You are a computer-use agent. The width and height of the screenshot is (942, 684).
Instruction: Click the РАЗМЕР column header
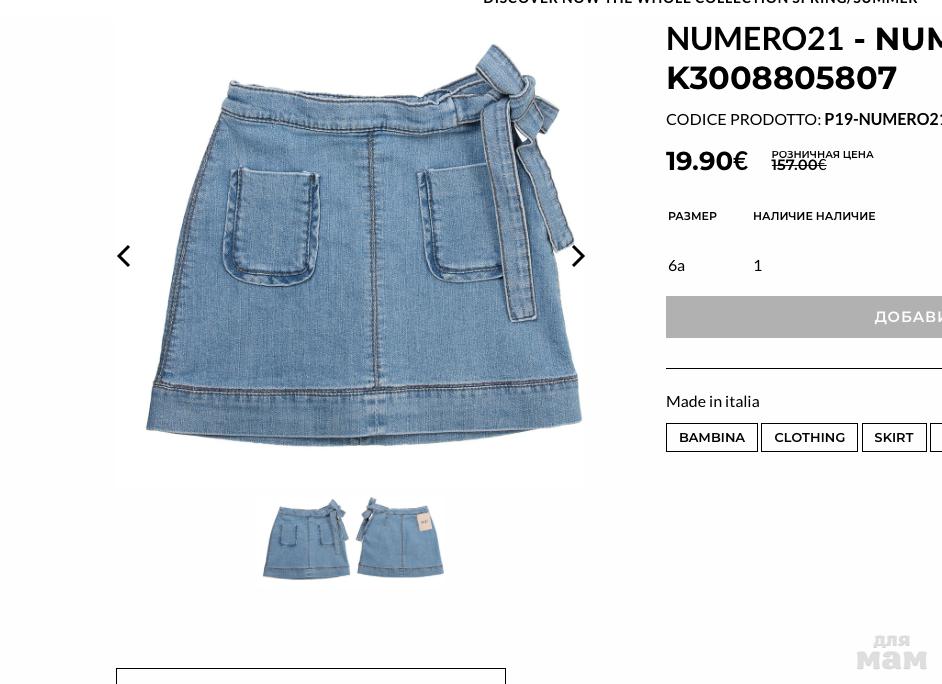point(692,216)
